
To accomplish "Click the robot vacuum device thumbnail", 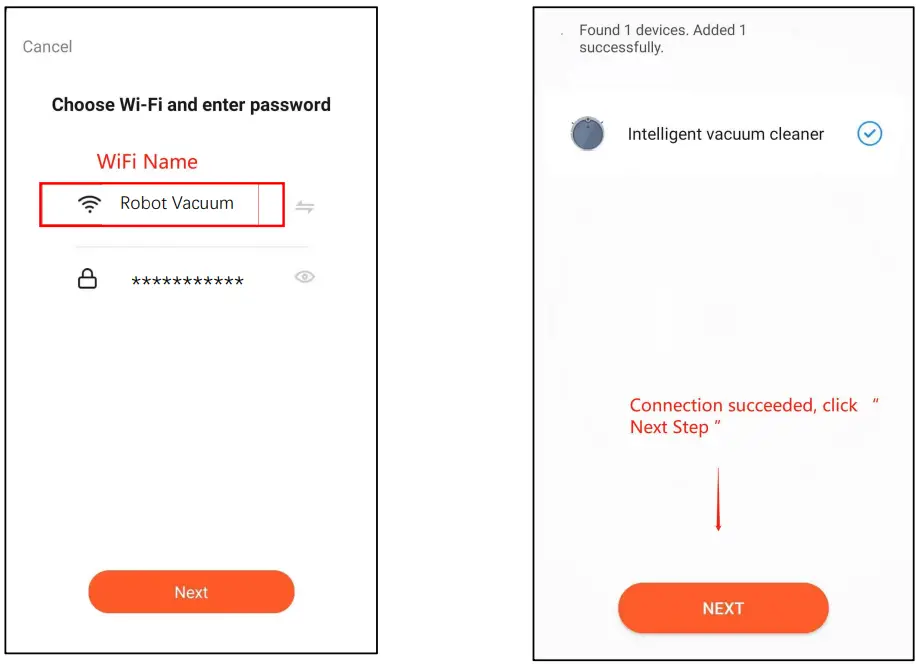I will tap(588, 134).
